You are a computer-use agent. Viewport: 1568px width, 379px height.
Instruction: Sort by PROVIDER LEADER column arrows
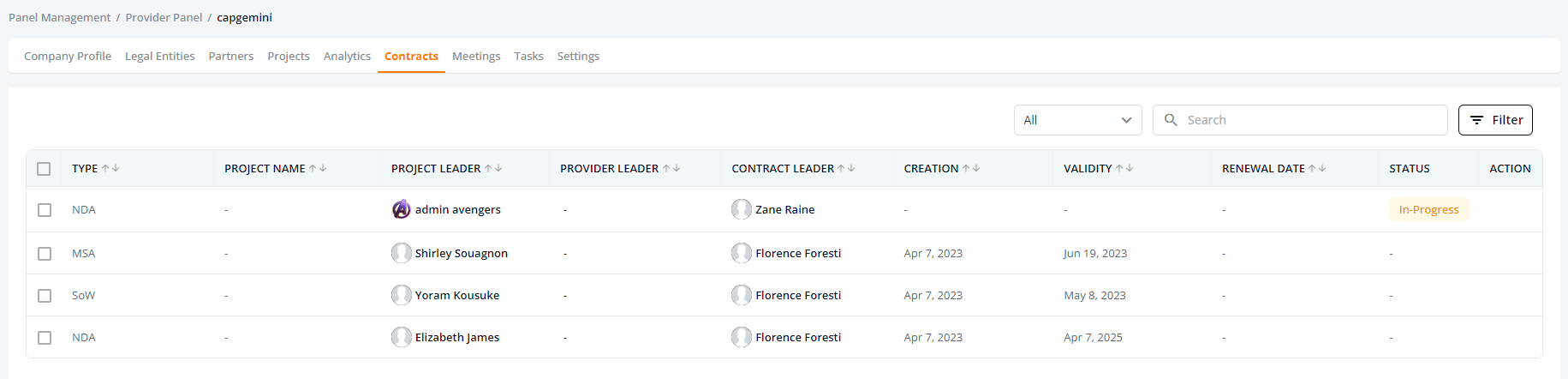671,169
